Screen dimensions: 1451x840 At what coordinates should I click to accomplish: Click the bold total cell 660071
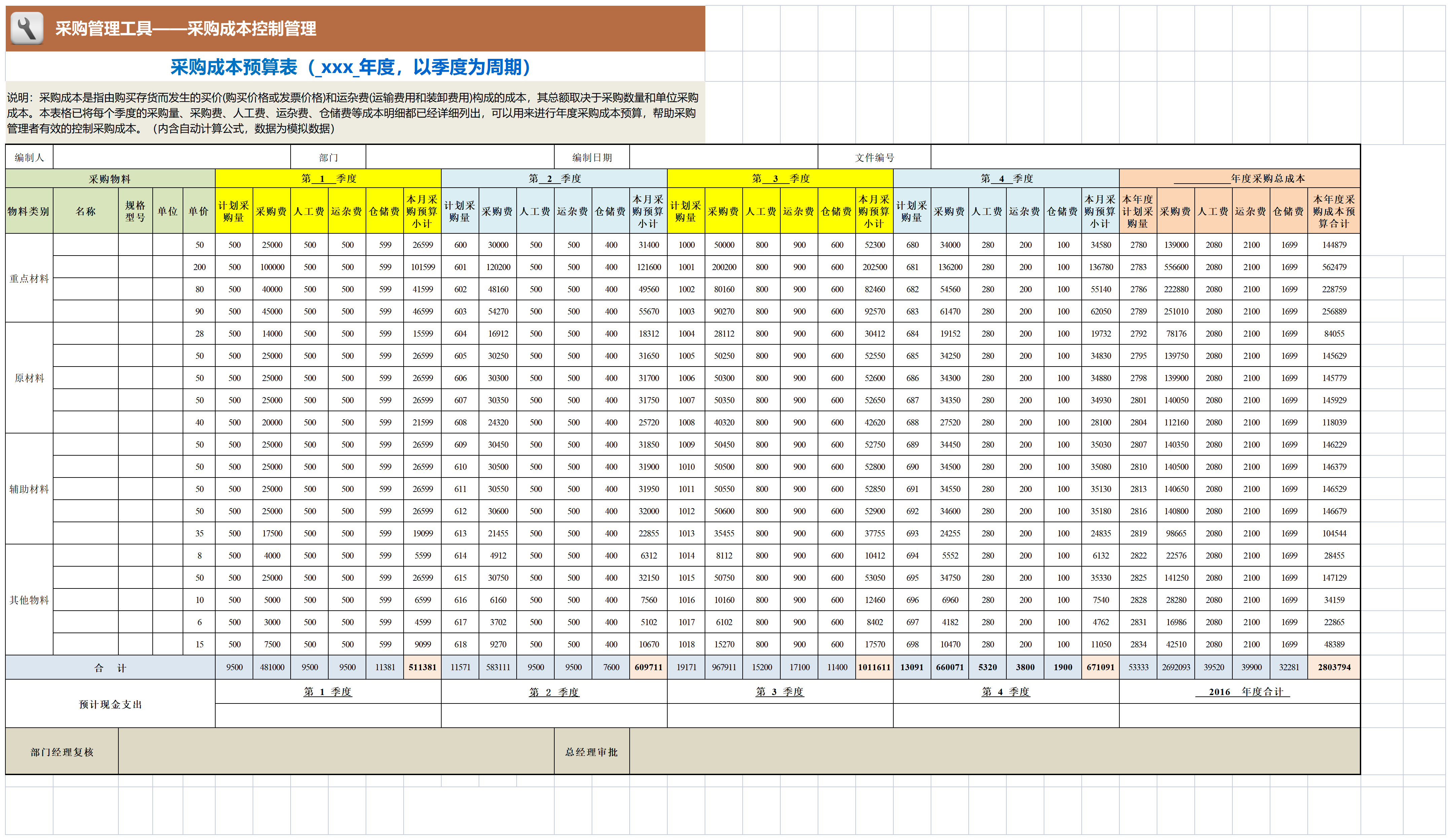(950, 667)
